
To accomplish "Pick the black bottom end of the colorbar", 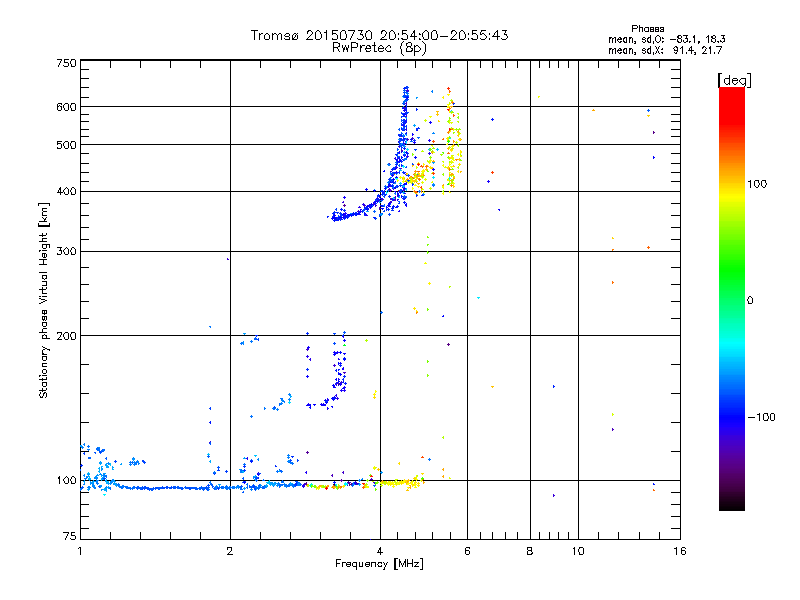I will [731, 506].
